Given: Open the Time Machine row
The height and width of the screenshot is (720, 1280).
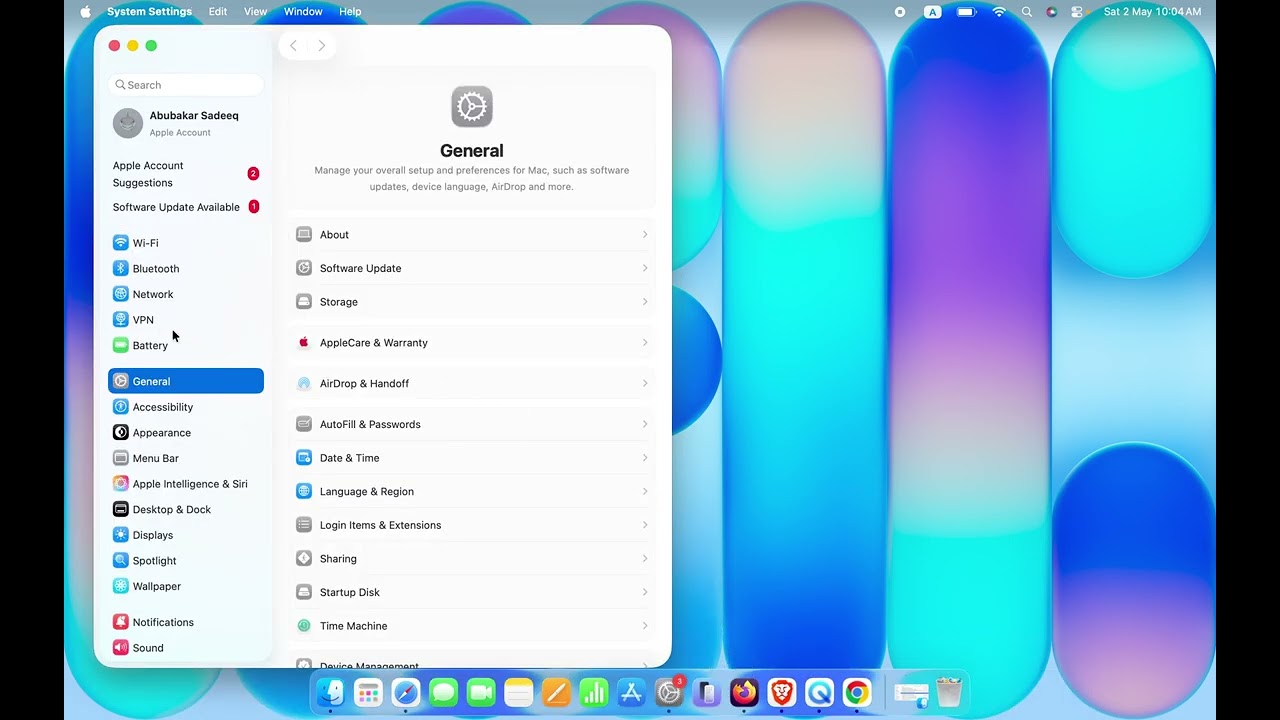Looking at the screenshot, I should [x=472, y=626].
